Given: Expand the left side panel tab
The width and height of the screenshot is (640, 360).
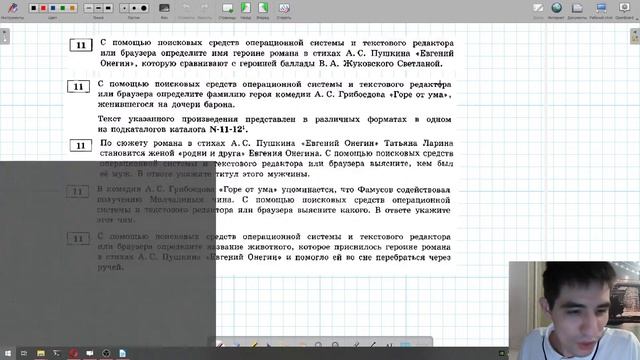Looking at the screenshot, I should (4, 36).
